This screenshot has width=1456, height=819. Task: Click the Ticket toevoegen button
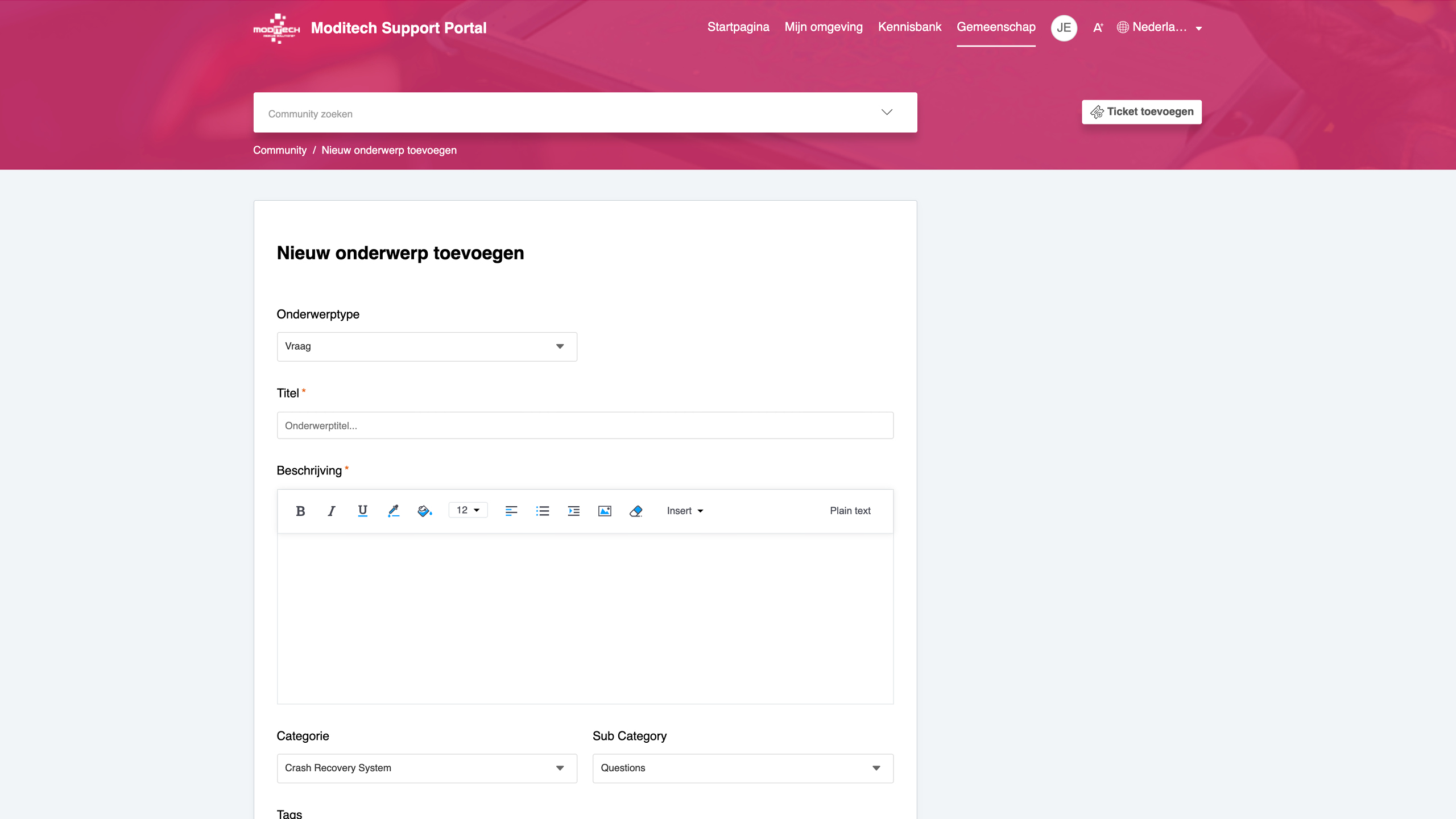(x=1141, y=112)
